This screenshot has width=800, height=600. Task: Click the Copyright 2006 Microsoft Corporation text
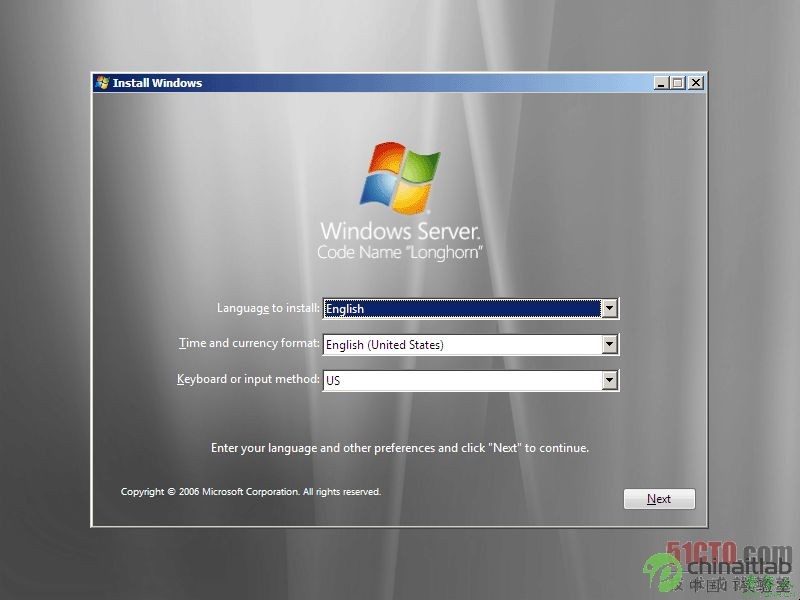pyautogui.click(x=251, y=491)
